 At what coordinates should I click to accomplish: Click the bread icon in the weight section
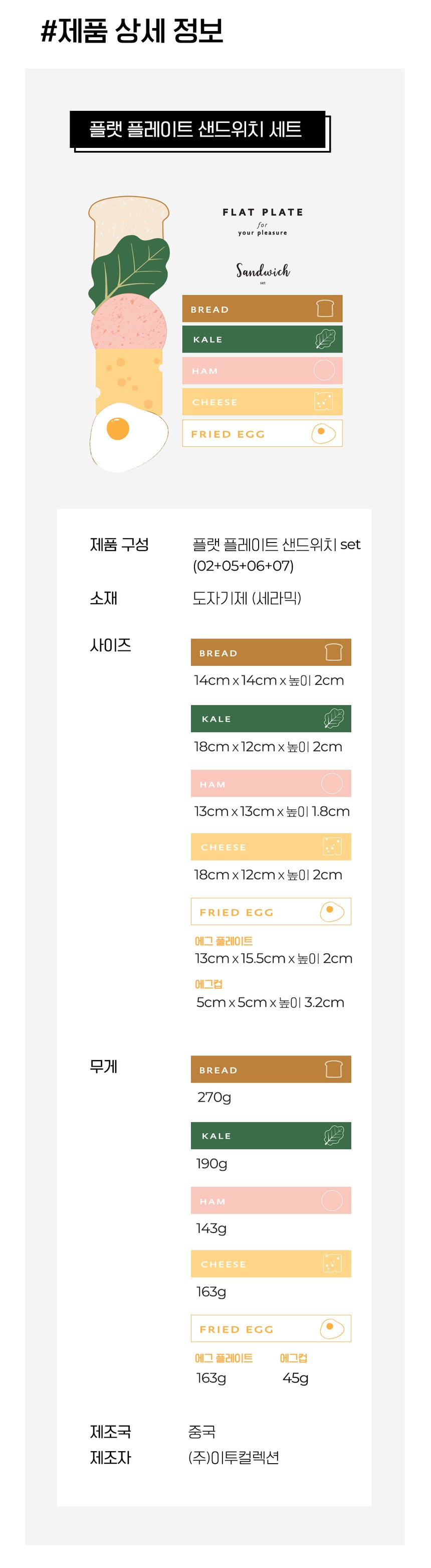[334, 1069]
